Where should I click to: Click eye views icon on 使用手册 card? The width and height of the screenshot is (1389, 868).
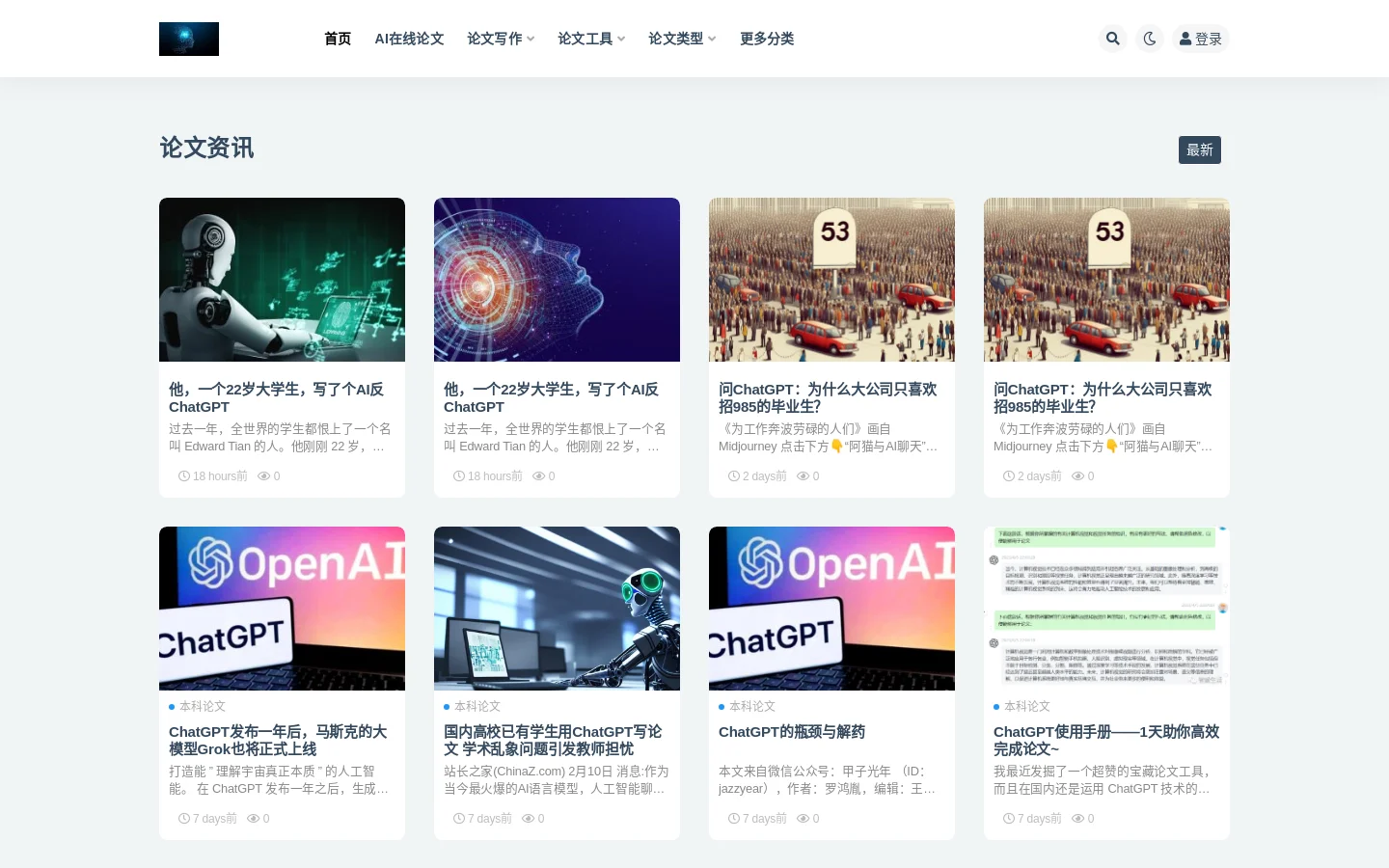(1077, 818)
